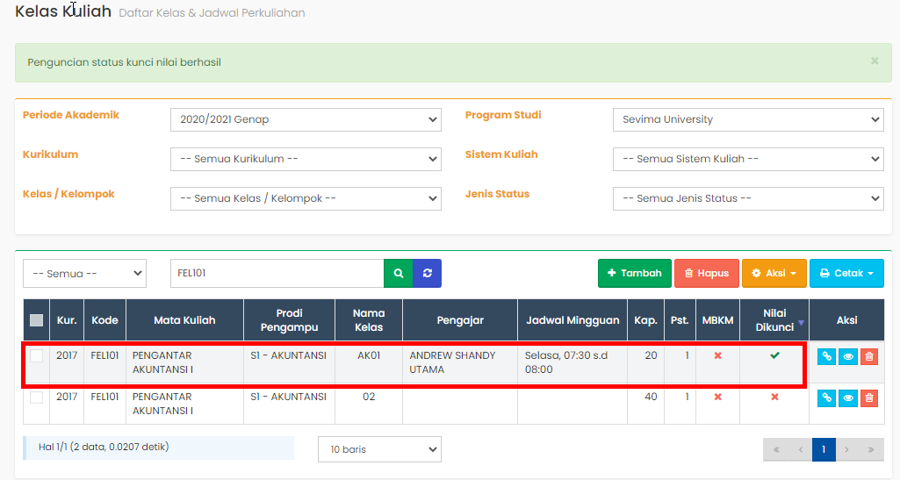Check the checkbox for class 02 row
The height and width of the screenshot is (480, 900).
(37, 398)
